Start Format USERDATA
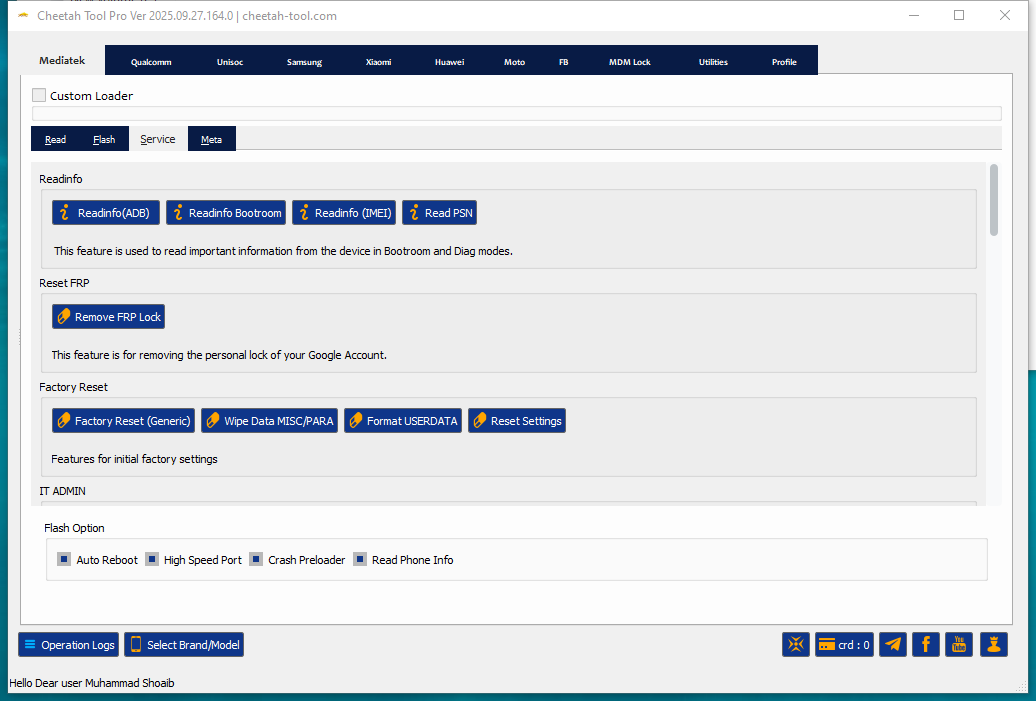Image resolution: width=1036 pixels, height=701 pixels. point(402,420)
